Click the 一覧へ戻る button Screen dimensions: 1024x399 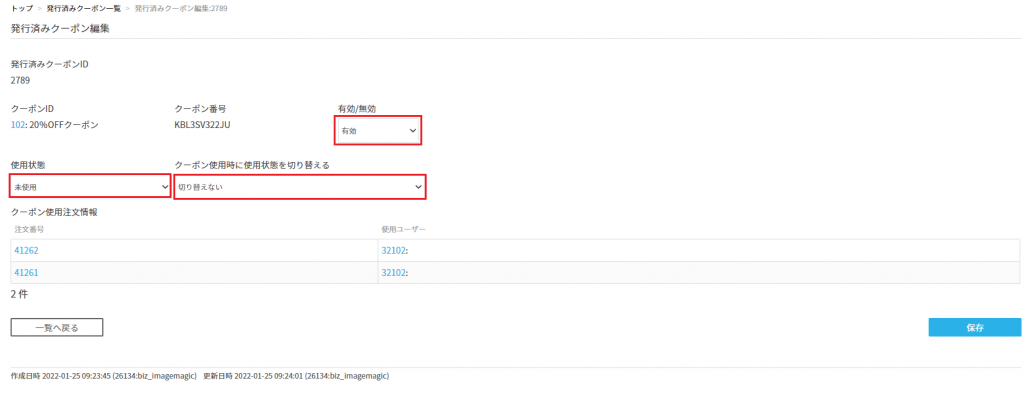tap(57, 328)
